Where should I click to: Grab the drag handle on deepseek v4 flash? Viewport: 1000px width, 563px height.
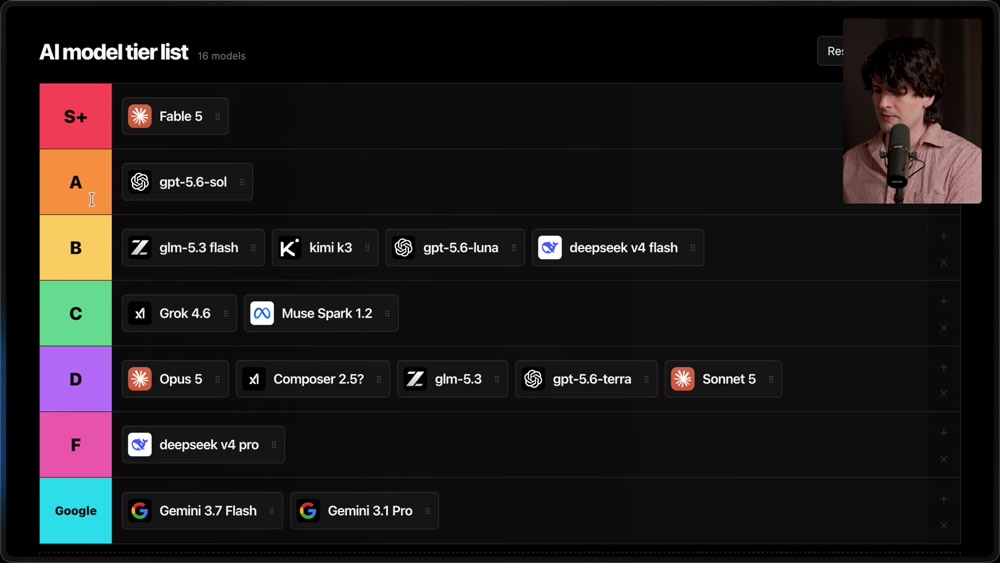pyautogui.click(x=693, y=247)
